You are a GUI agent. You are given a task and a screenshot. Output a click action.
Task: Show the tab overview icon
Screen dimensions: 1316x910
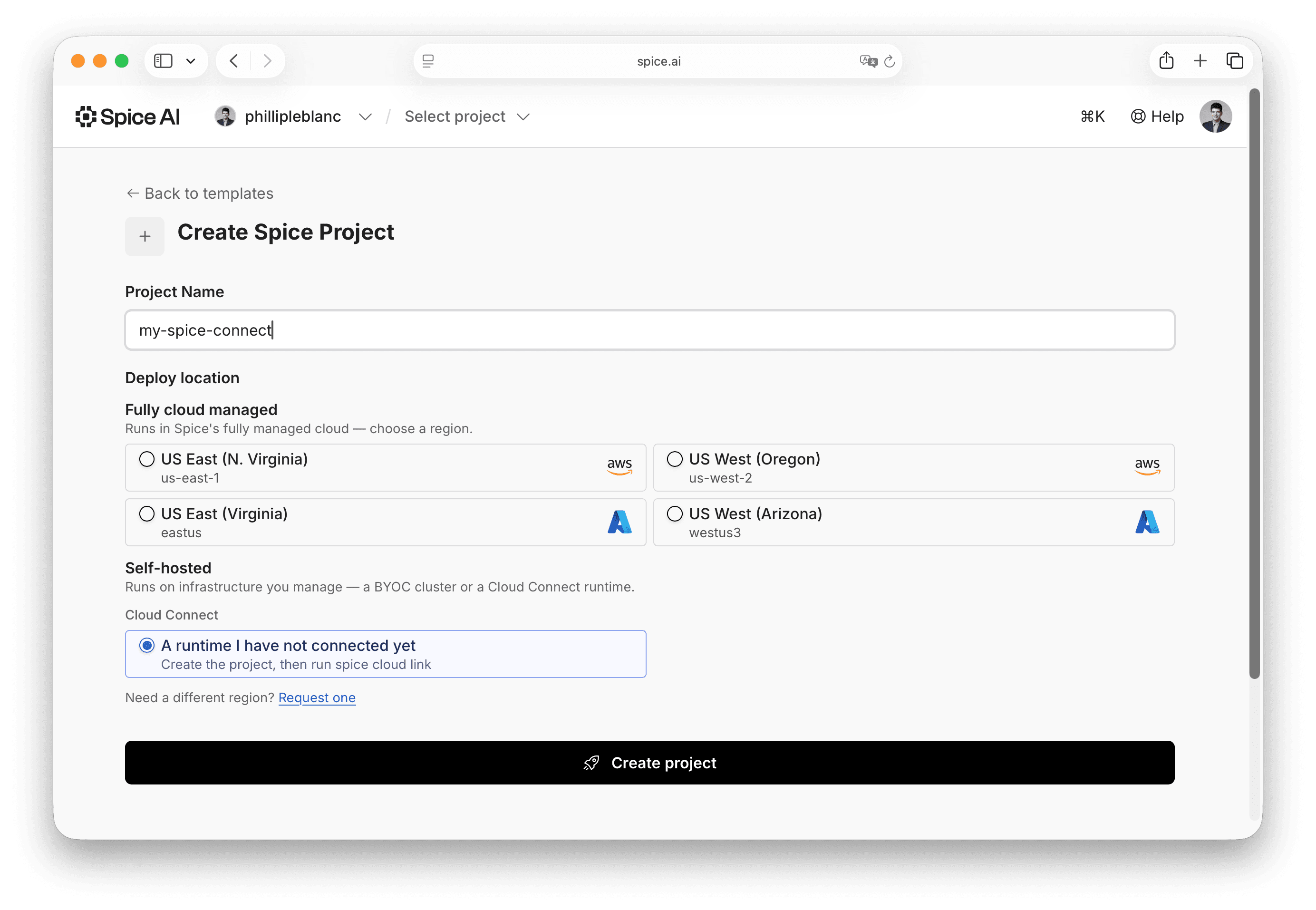click(x=1234, y=60)
